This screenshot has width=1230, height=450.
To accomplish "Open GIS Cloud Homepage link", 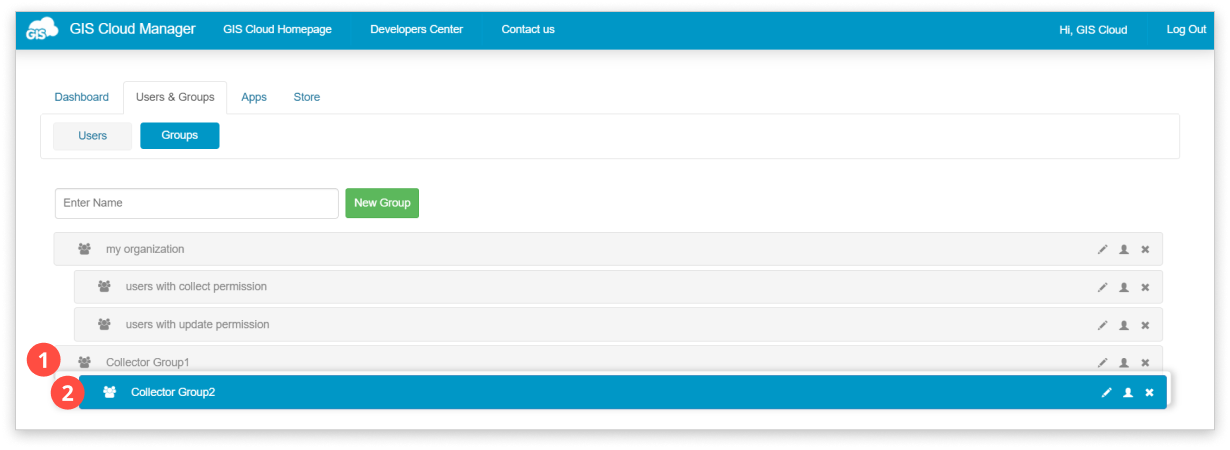I will point(277,30).
